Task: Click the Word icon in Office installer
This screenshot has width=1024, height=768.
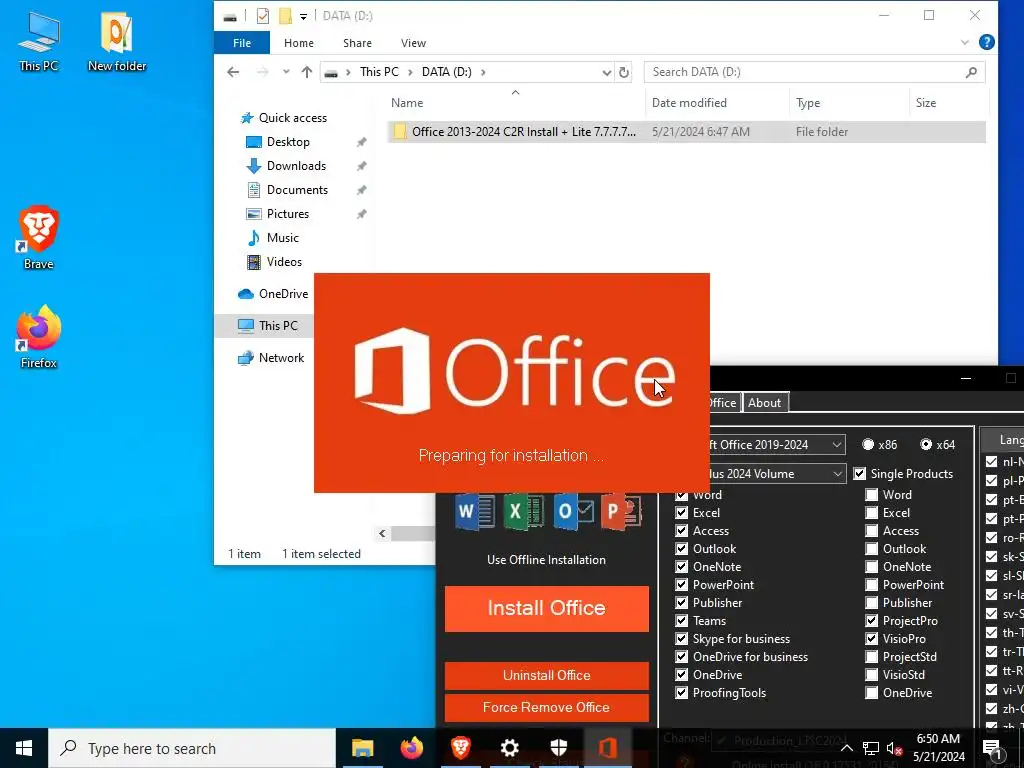Action: pos(475,511)
